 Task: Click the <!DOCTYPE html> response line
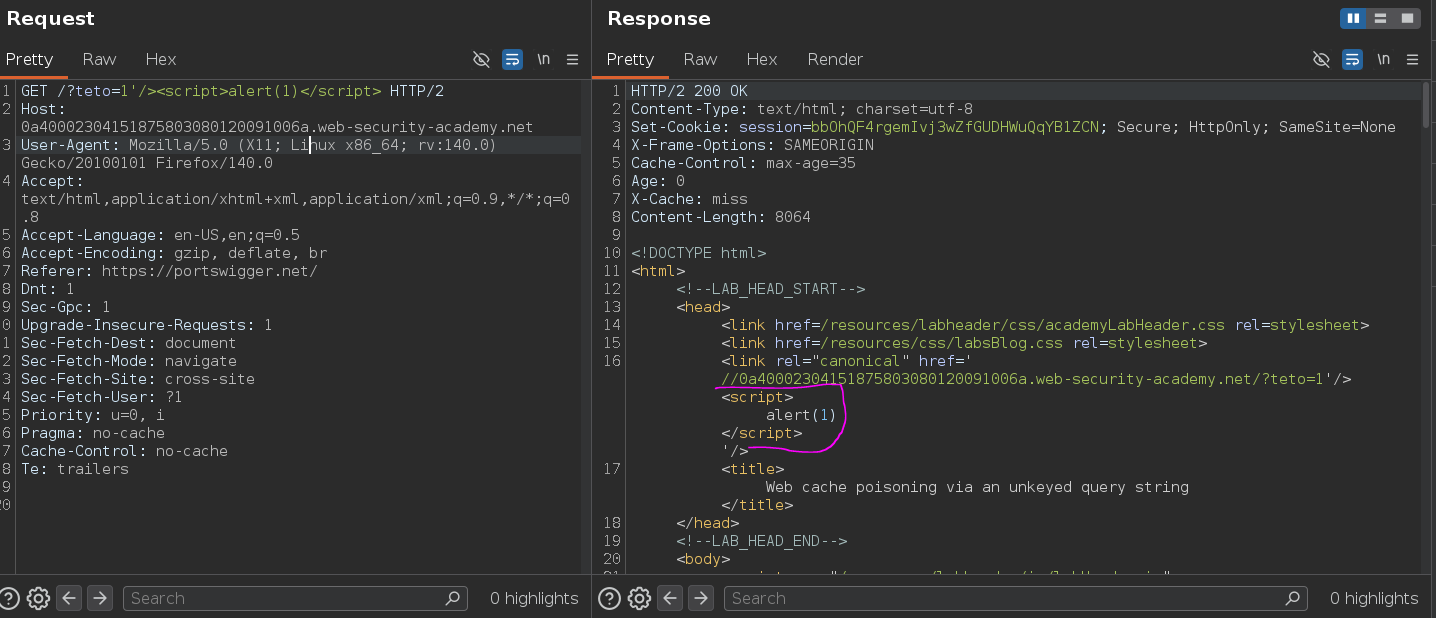[x=698, y=253]
